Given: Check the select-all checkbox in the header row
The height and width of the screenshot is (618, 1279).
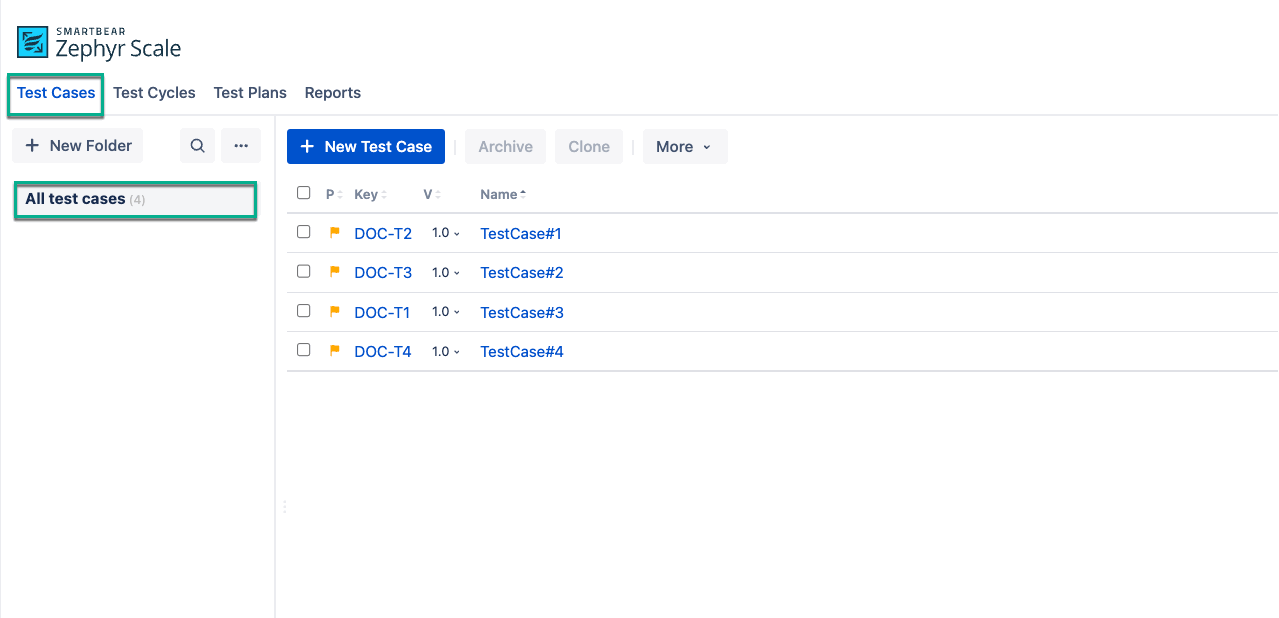Looking at the screenshot, I should pyautogui.click(x=303, y=192).
